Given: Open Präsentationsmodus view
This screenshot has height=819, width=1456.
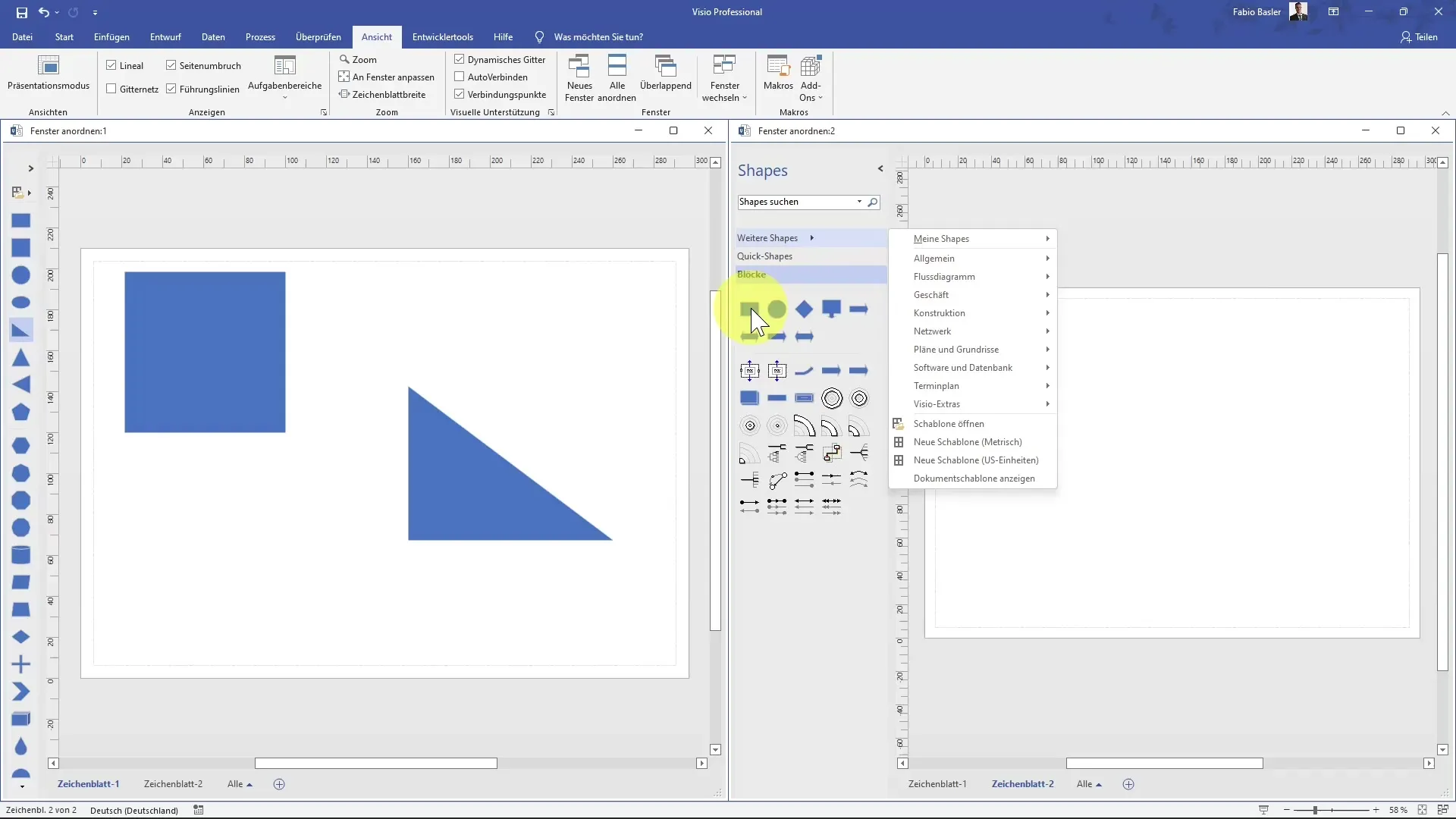Looking at the screenshot, I should 49,74.
